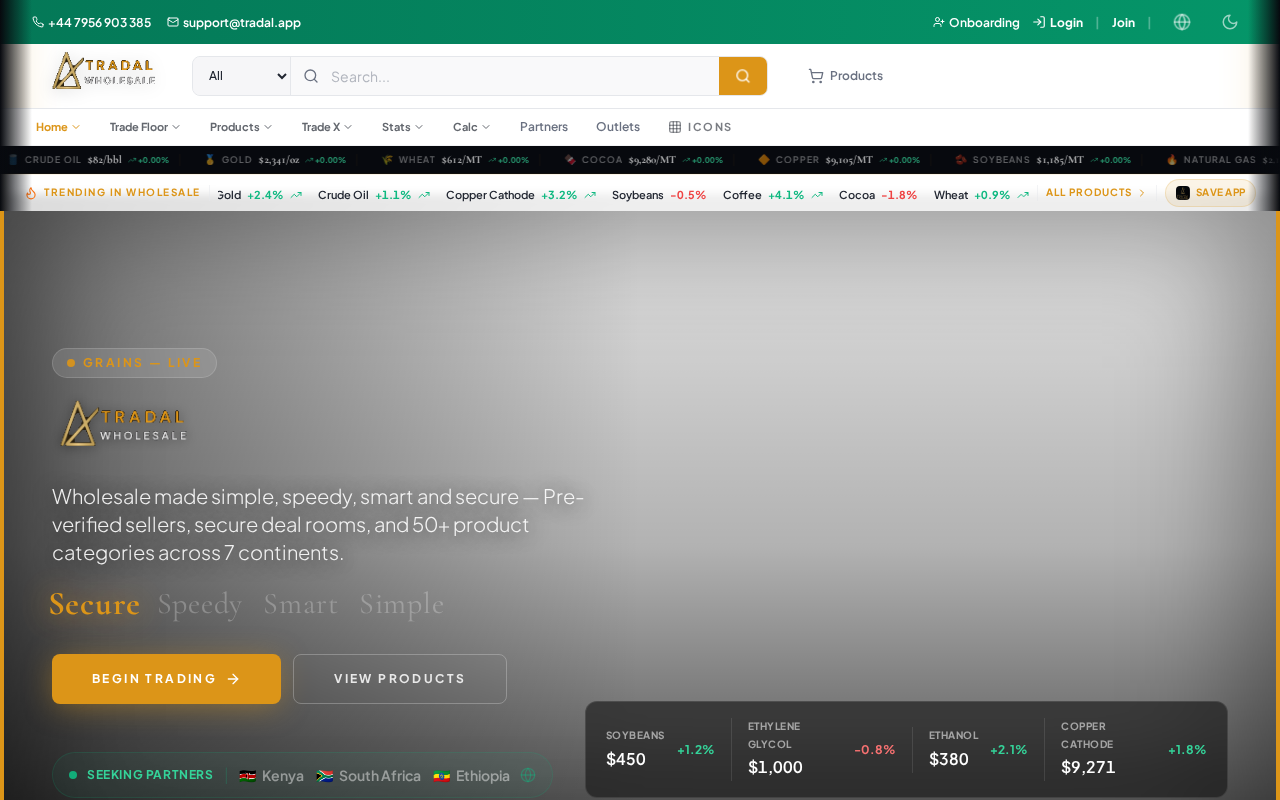Expand the Stats dropdown menu

tap(402, 127)
